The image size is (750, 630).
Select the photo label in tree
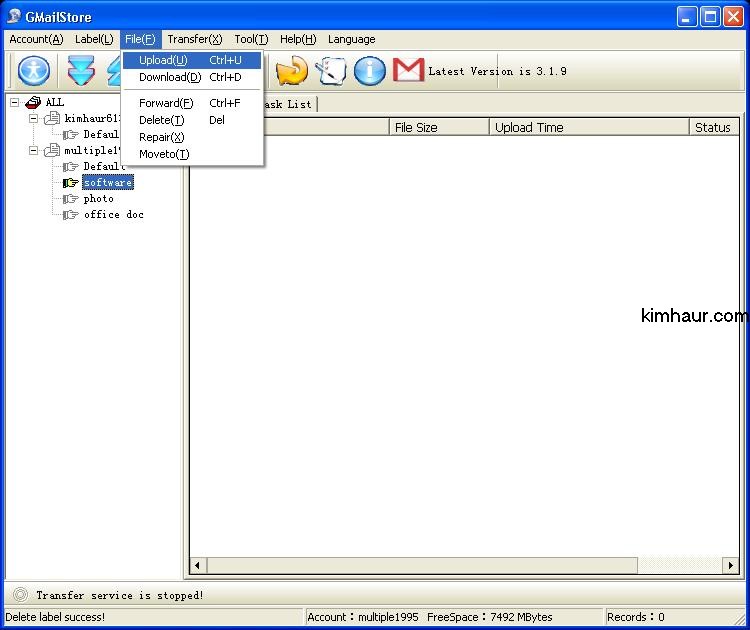tap(98, 199)
